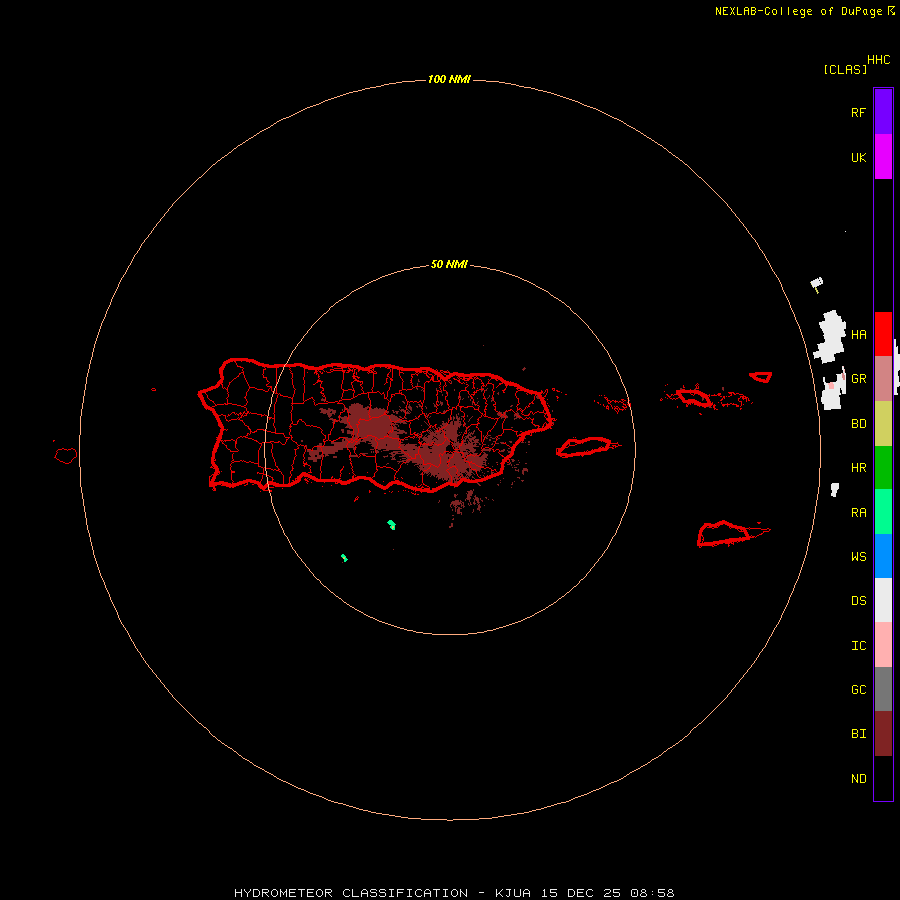Click the "HA" legend label
Screen dimensions: 900x900
coord(859,335)
